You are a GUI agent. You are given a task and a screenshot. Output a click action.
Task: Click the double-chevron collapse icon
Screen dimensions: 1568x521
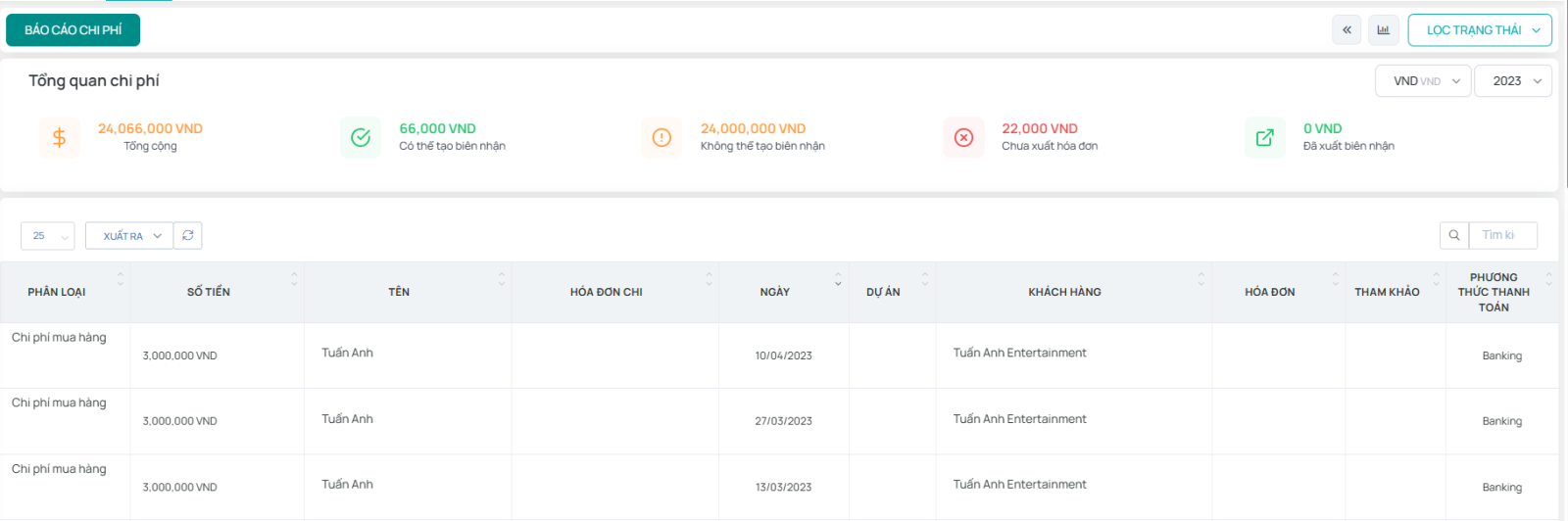[1347, 30]
